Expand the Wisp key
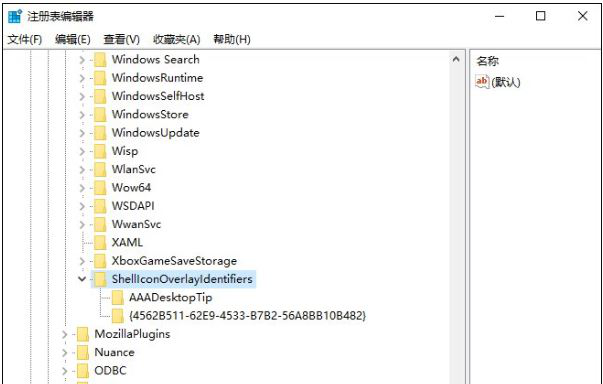The image size is (603, 384). tap(82, 151)
